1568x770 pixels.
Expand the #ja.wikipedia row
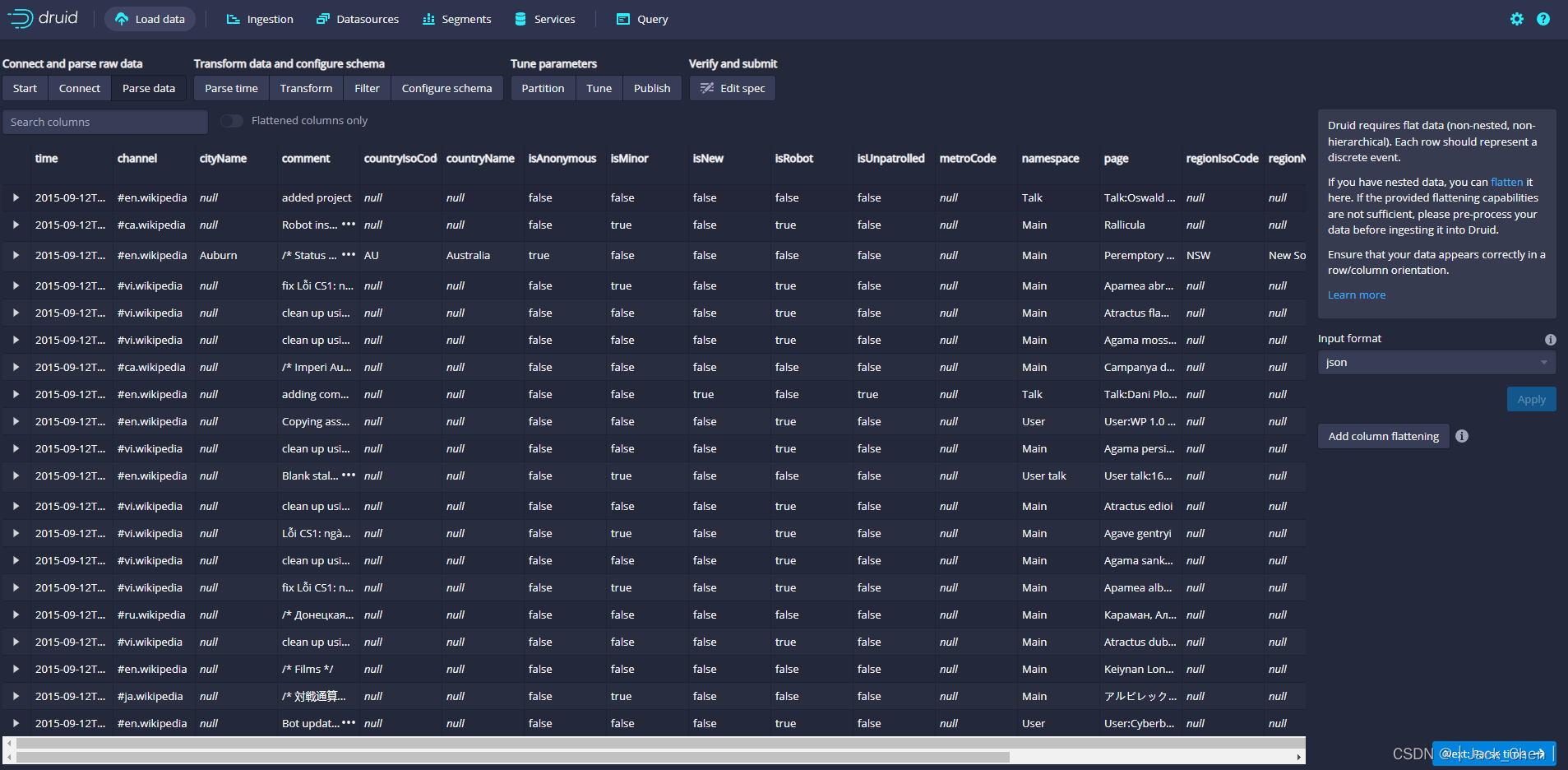16,696
